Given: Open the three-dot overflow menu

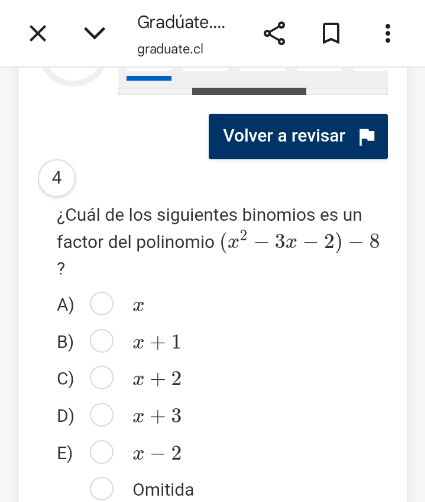Looking at the screenshot, I should (387, 33).
